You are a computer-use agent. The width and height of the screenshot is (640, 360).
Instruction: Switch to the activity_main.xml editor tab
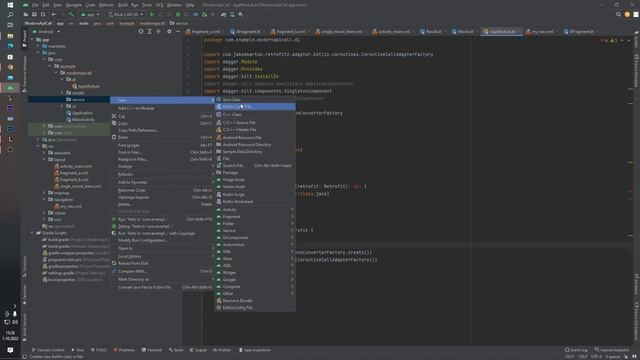(393, 31)
